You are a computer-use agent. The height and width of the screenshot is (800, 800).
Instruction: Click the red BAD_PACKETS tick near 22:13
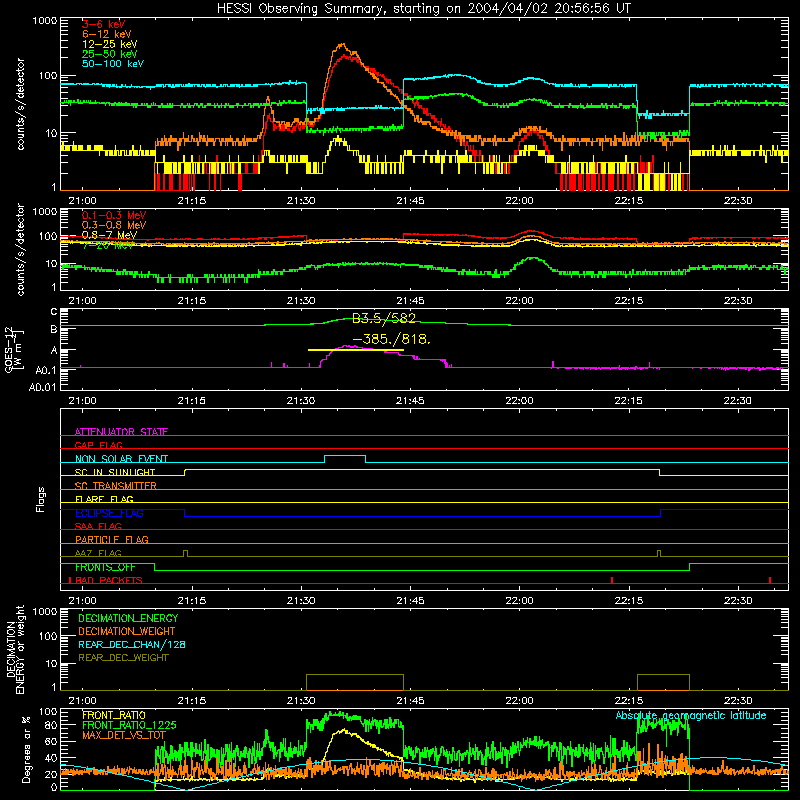(x=612, y=580)
